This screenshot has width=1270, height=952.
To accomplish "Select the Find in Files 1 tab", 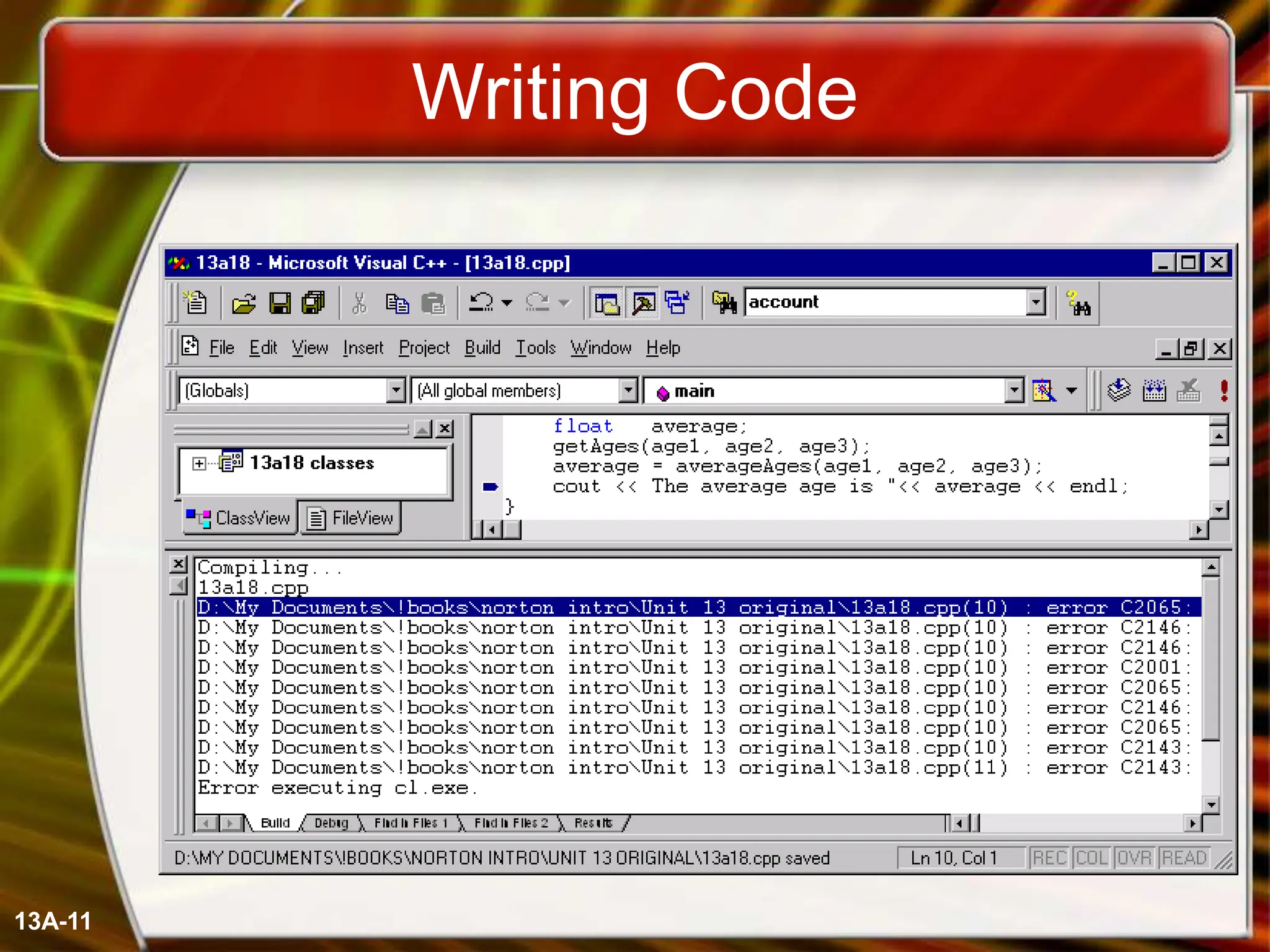I will pyautogui.click(x=411, y=823).
